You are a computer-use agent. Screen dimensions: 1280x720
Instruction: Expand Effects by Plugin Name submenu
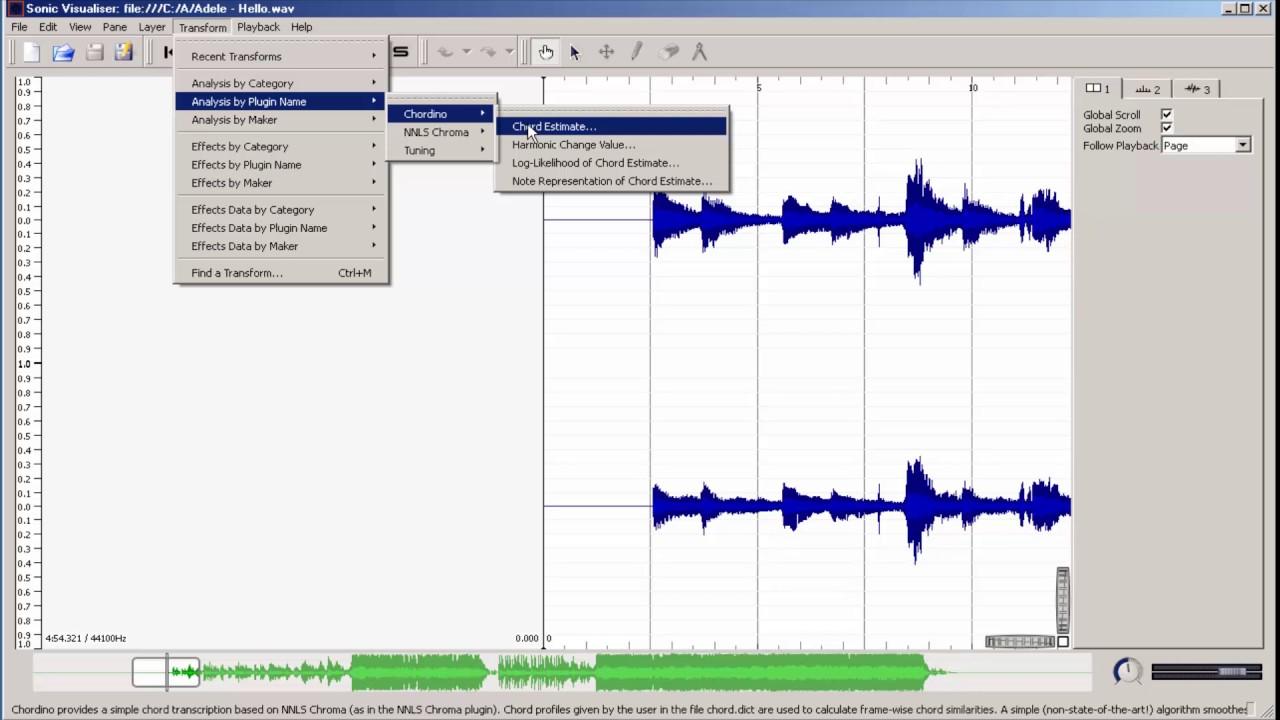point(282,164)
